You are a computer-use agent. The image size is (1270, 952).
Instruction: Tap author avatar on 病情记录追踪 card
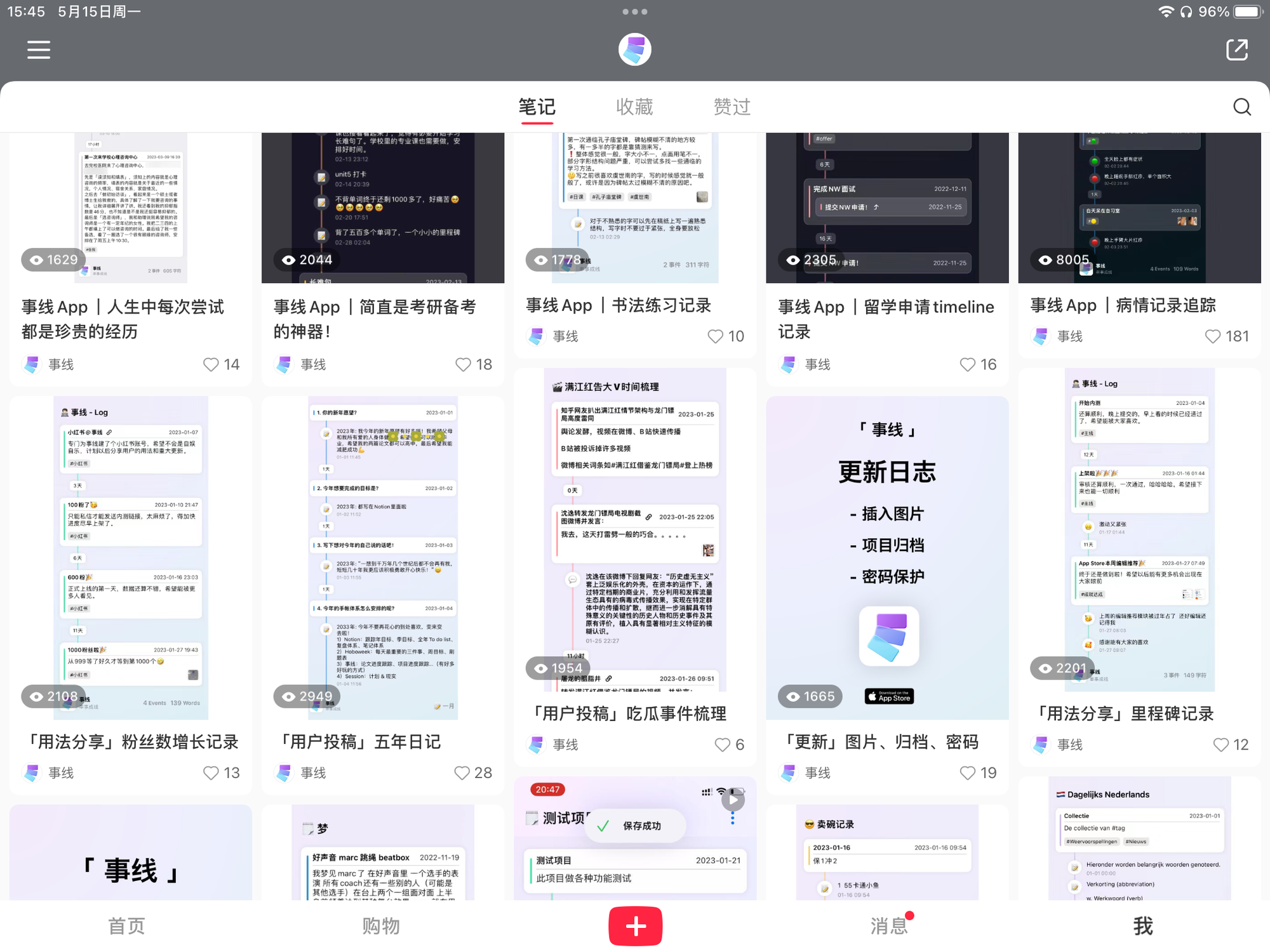click(1041, 336)
